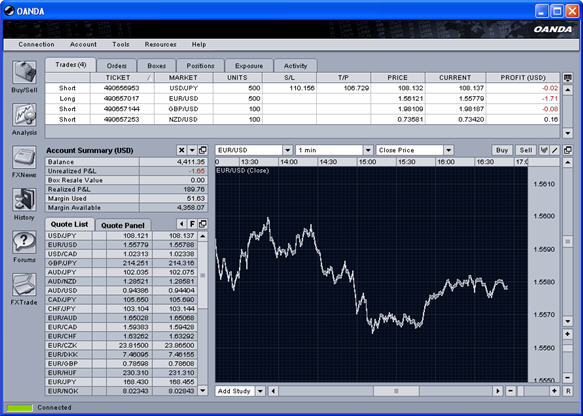Close the Account Summary panel with X

(181, 150)
